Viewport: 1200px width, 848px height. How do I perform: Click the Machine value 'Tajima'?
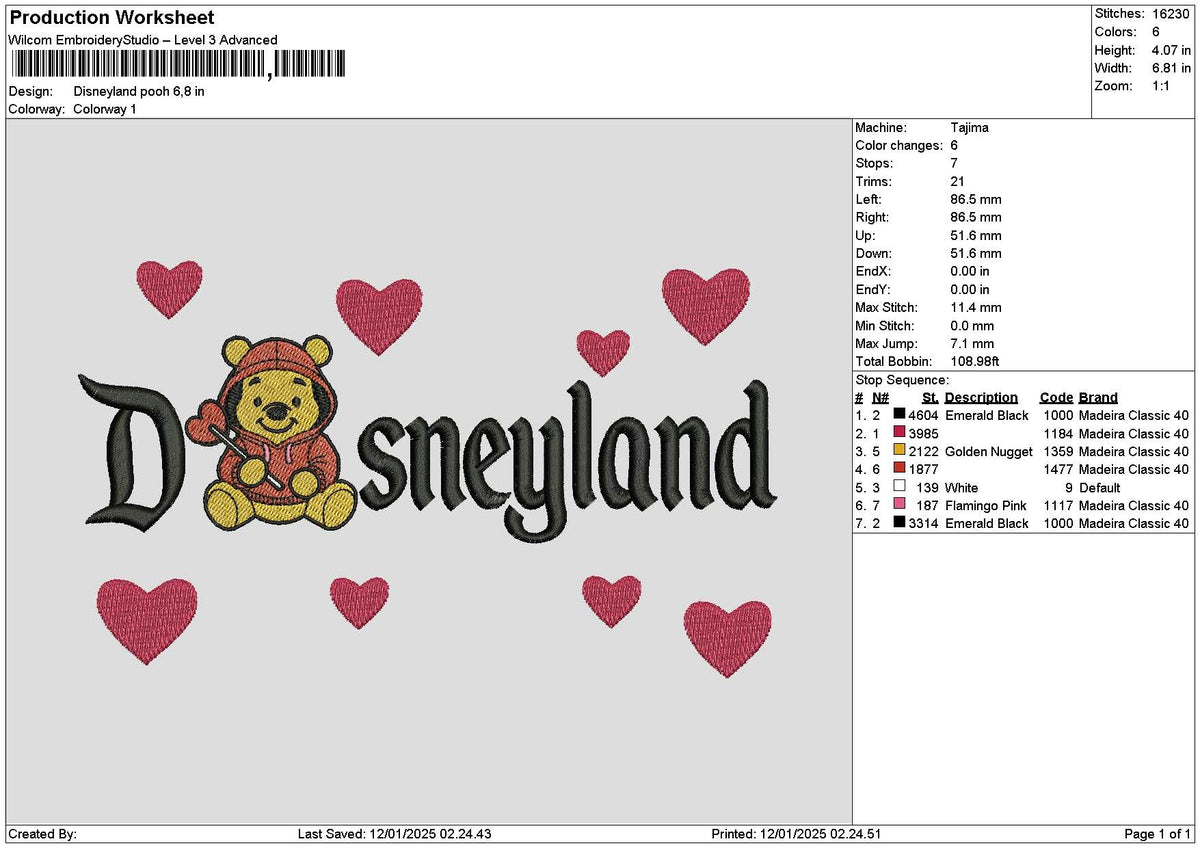point(969,128)
